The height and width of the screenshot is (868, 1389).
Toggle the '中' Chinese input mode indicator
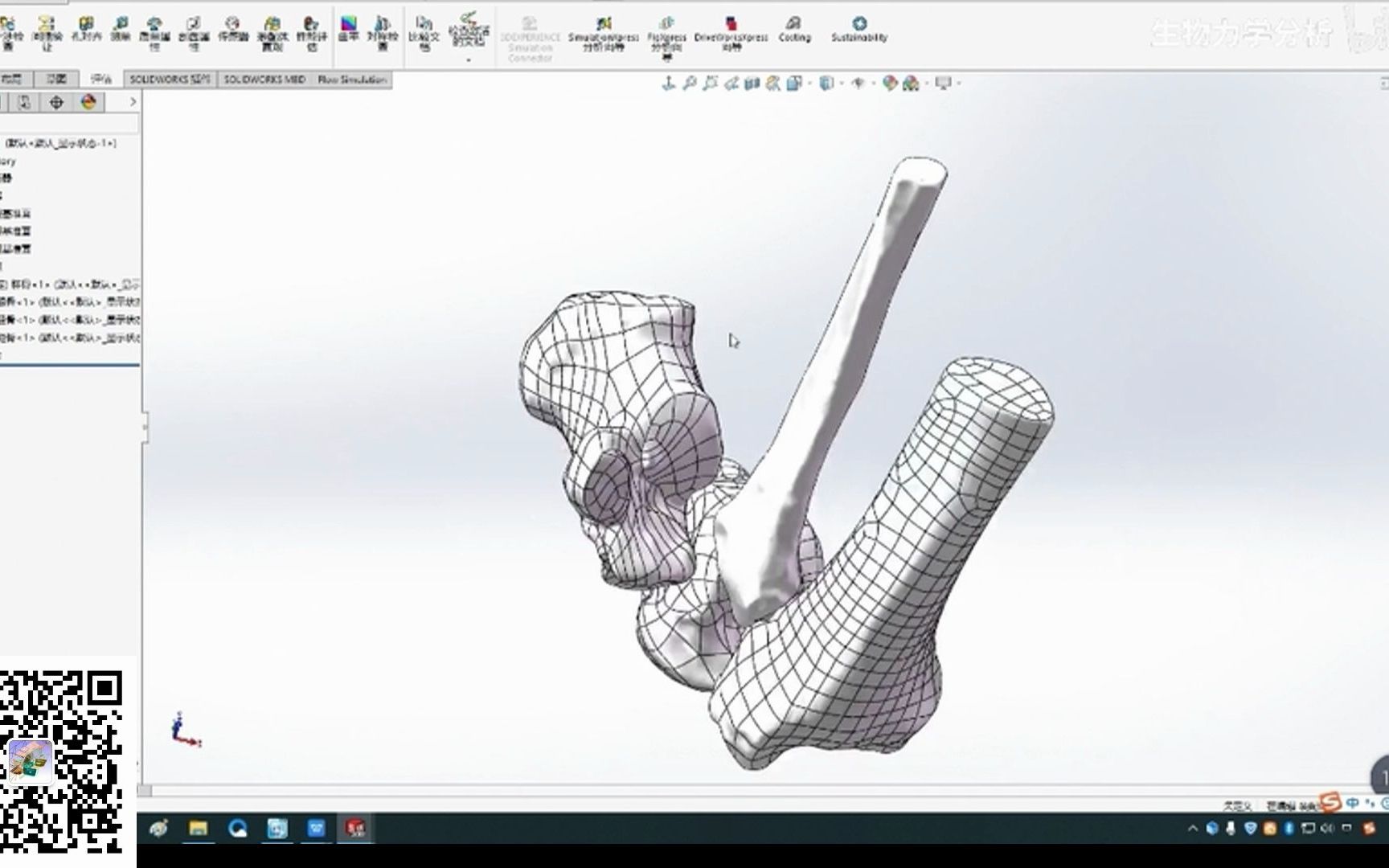tap(1353, 803)
